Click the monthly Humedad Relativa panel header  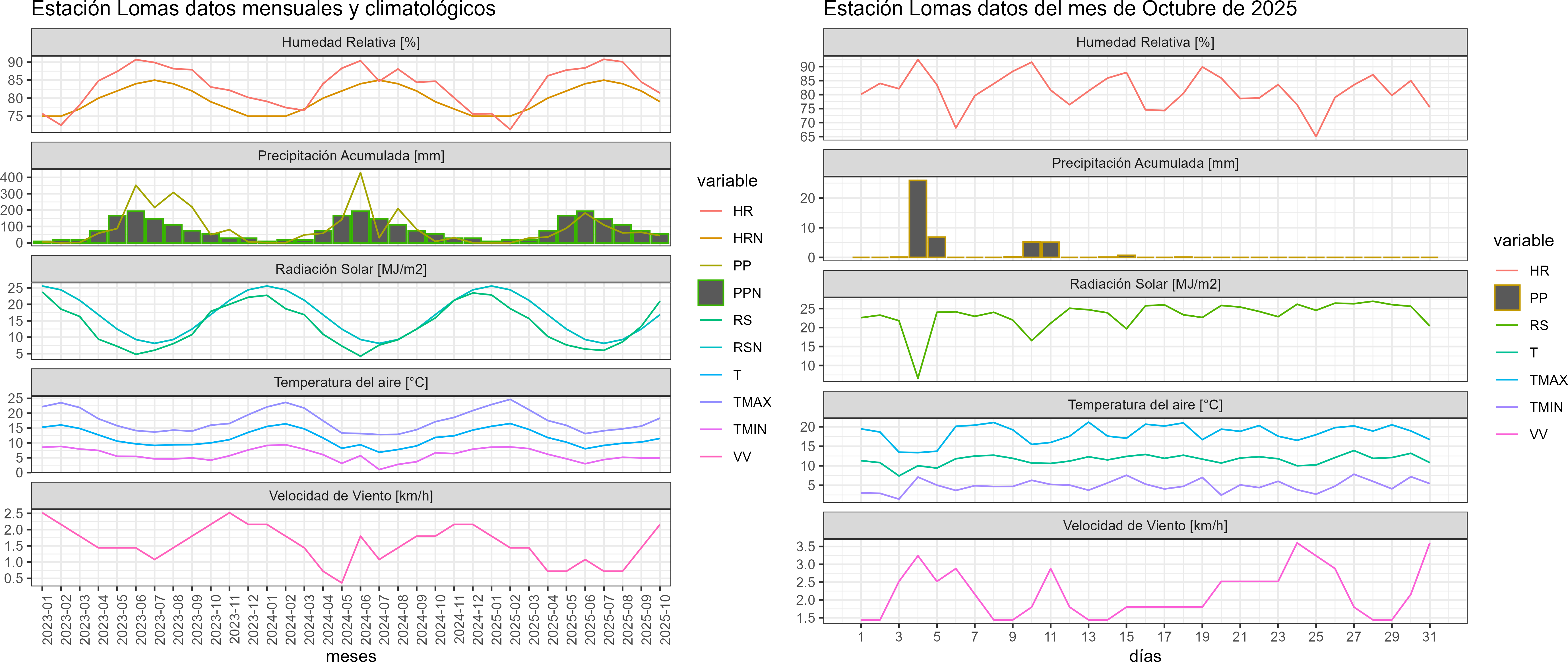tap(351, 42)
